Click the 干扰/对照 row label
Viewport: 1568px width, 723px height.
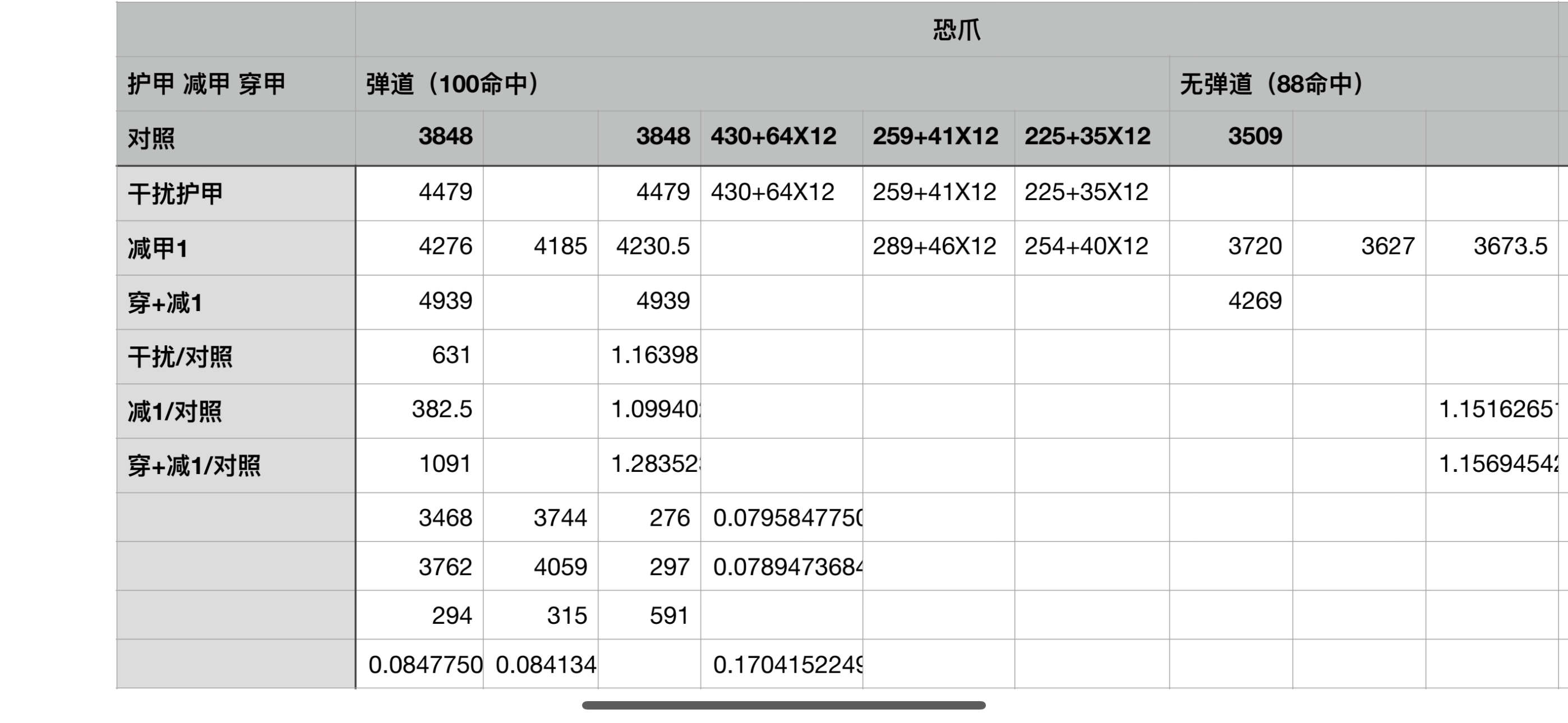(x=180, y=357)
